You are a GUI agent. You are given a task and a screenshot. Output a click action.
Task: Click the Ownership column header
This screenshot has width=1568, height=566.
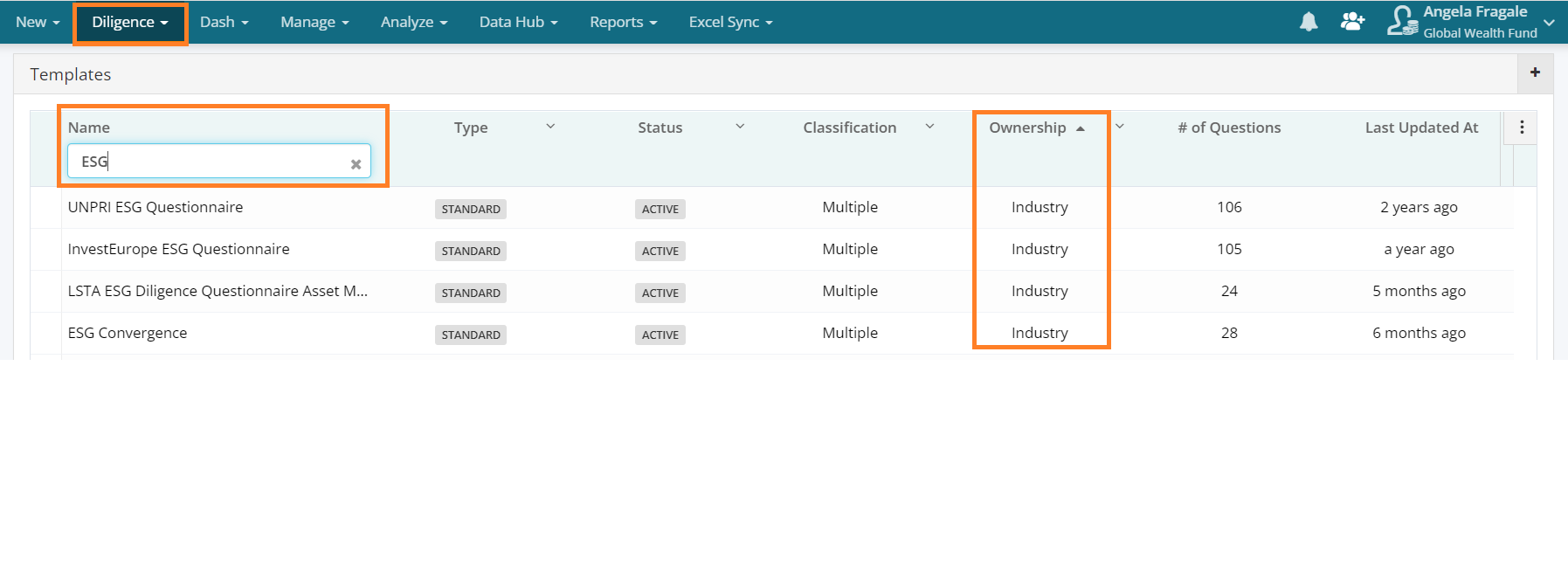1027,128
